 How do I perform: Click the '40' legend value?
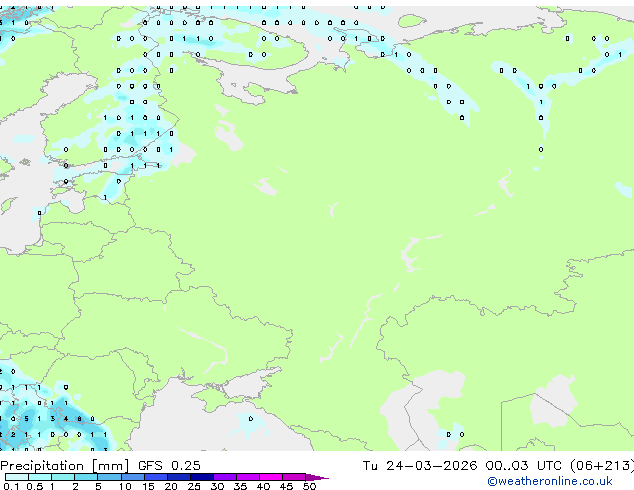(x=263, y=486)
